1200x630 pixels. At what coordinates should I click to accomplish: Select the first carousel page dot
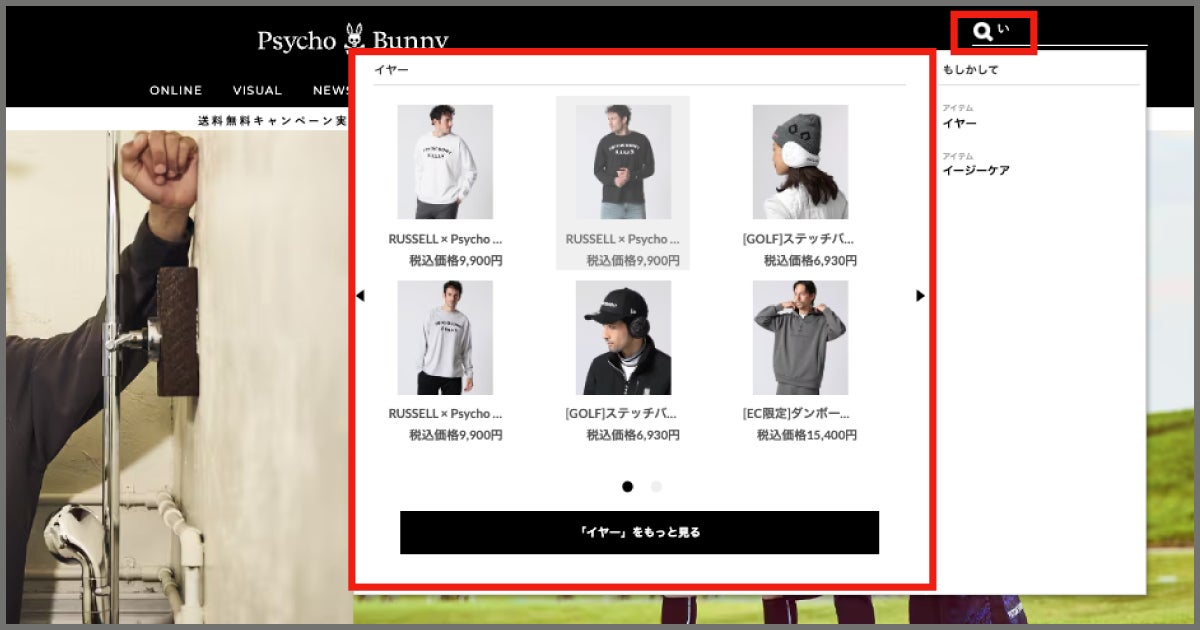(627, 487)
